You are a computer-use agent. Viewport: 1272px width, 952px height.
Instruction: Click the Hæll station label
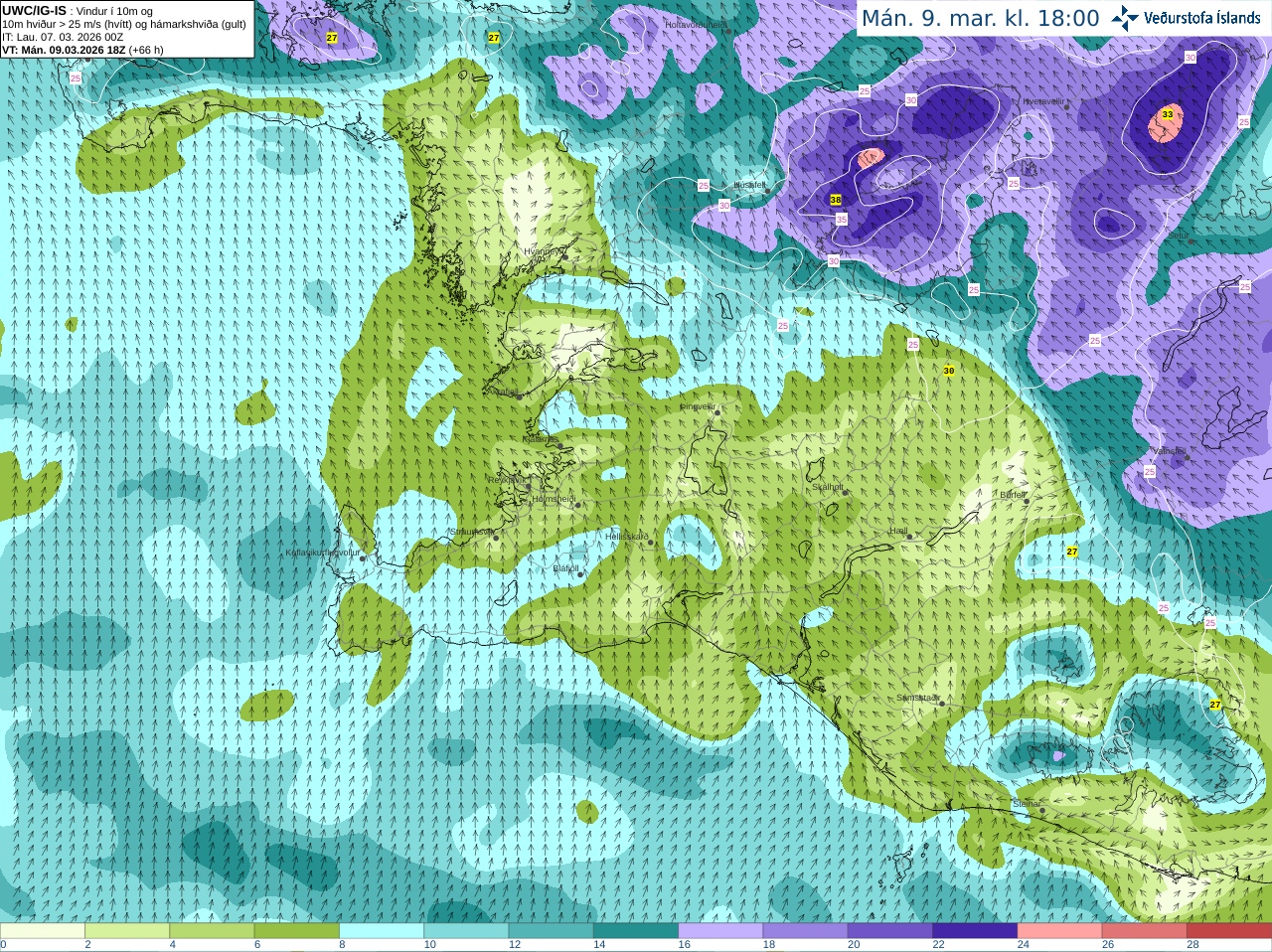[x=898, y=531]
